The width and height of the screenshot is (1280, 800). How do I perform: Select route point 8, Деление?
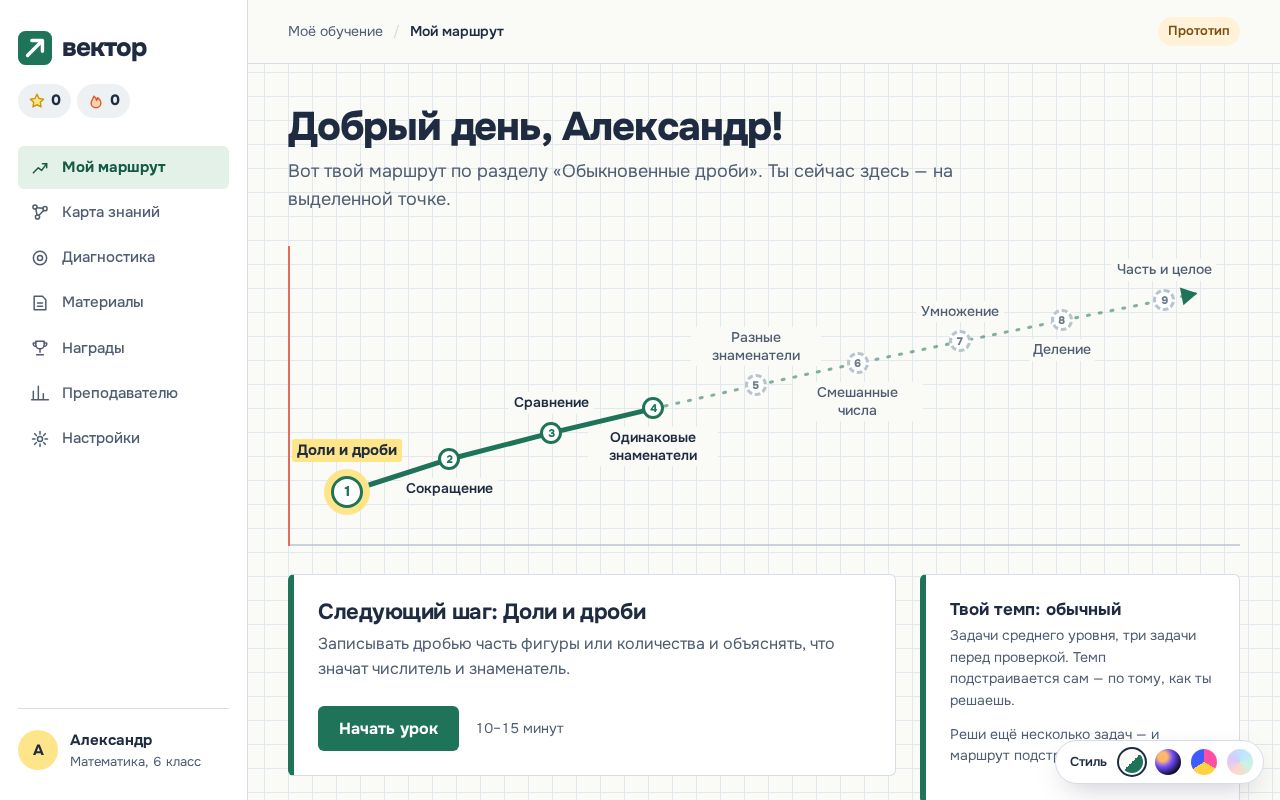tap(1062, 320)
